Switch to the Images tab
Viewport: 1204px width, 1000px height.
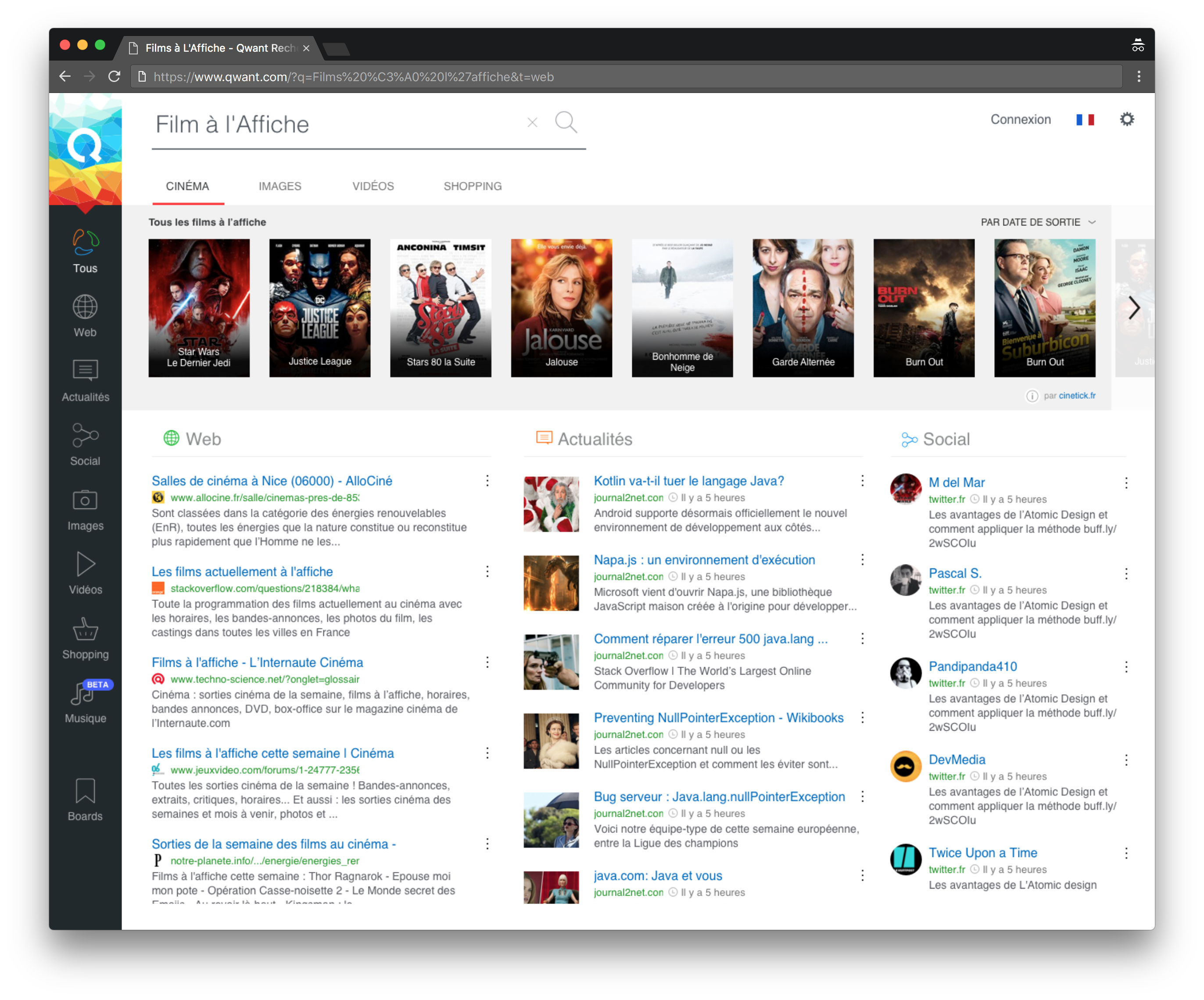tap(280, 187)
